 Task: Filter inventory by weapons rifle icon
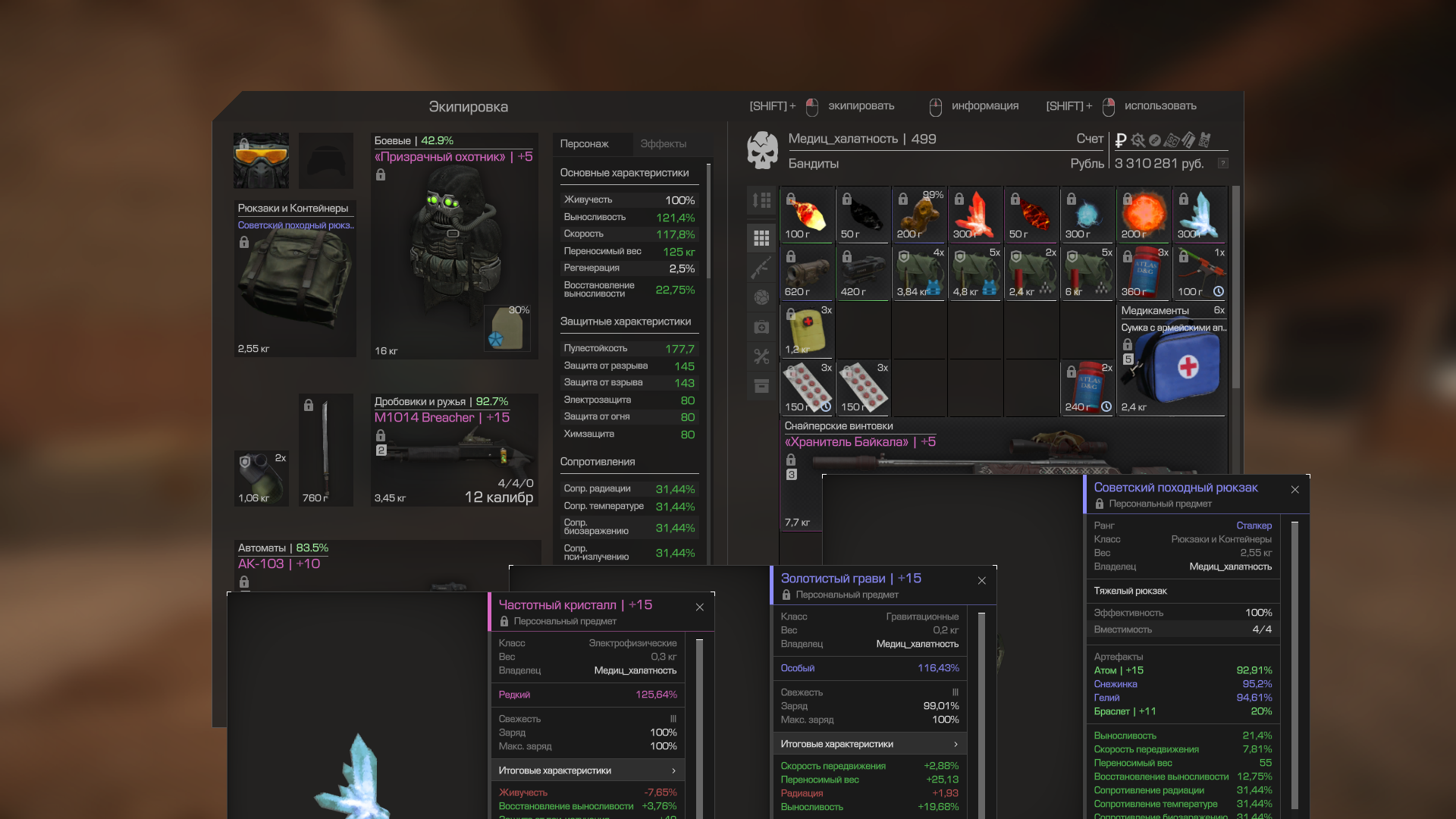click(x=761, y=268)
